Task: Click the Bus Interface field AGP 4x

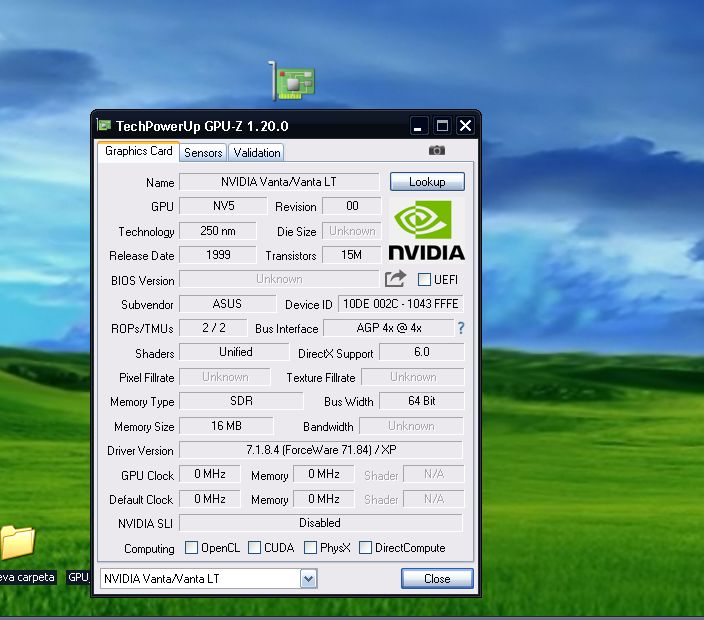Action: tap(389, 328)
